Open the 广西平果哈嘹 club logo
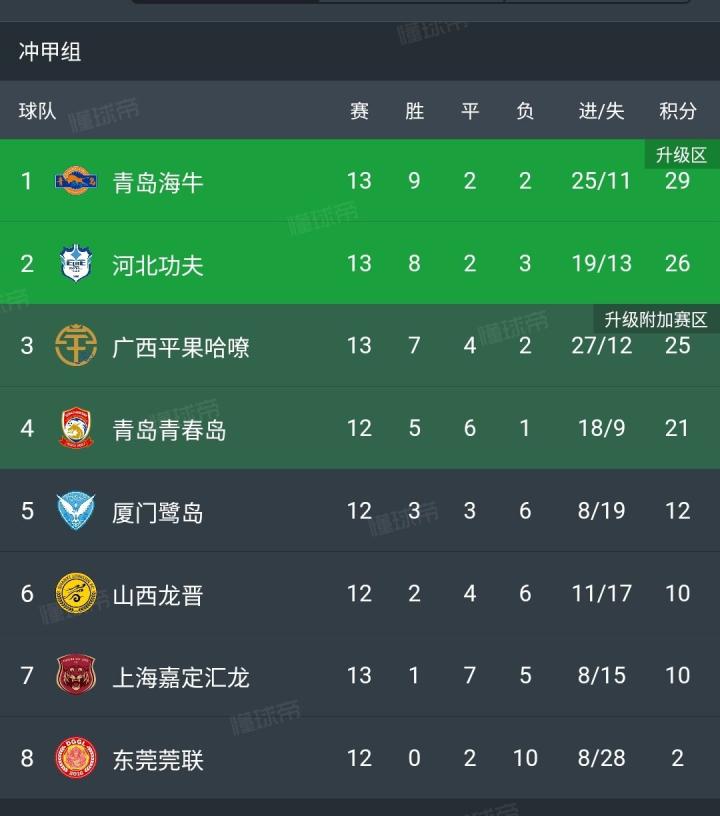The height and width of the screenshot is (816, 720). pyautogui.click(x=76, y=346)
